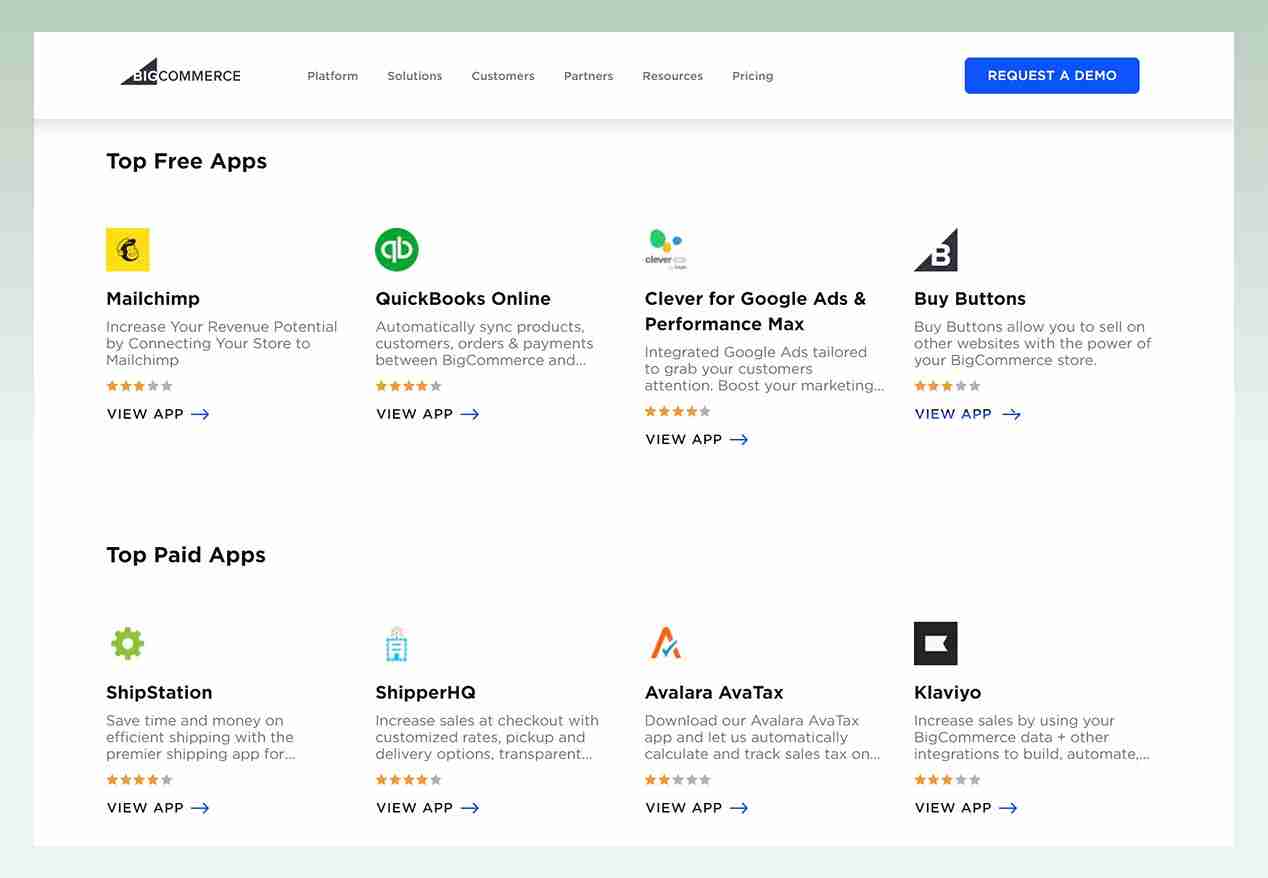
Task: Open the Solutions menu
Action: tap(415, 76)
